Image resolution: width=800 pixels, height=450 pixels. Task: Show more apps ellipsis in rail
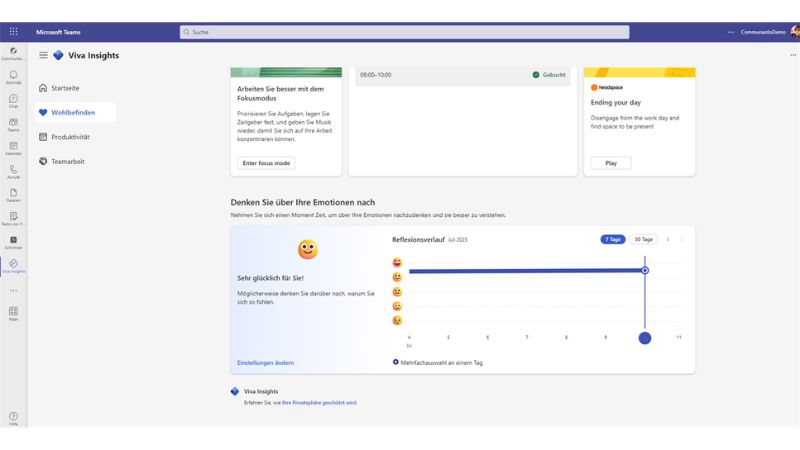click(13, 290)
